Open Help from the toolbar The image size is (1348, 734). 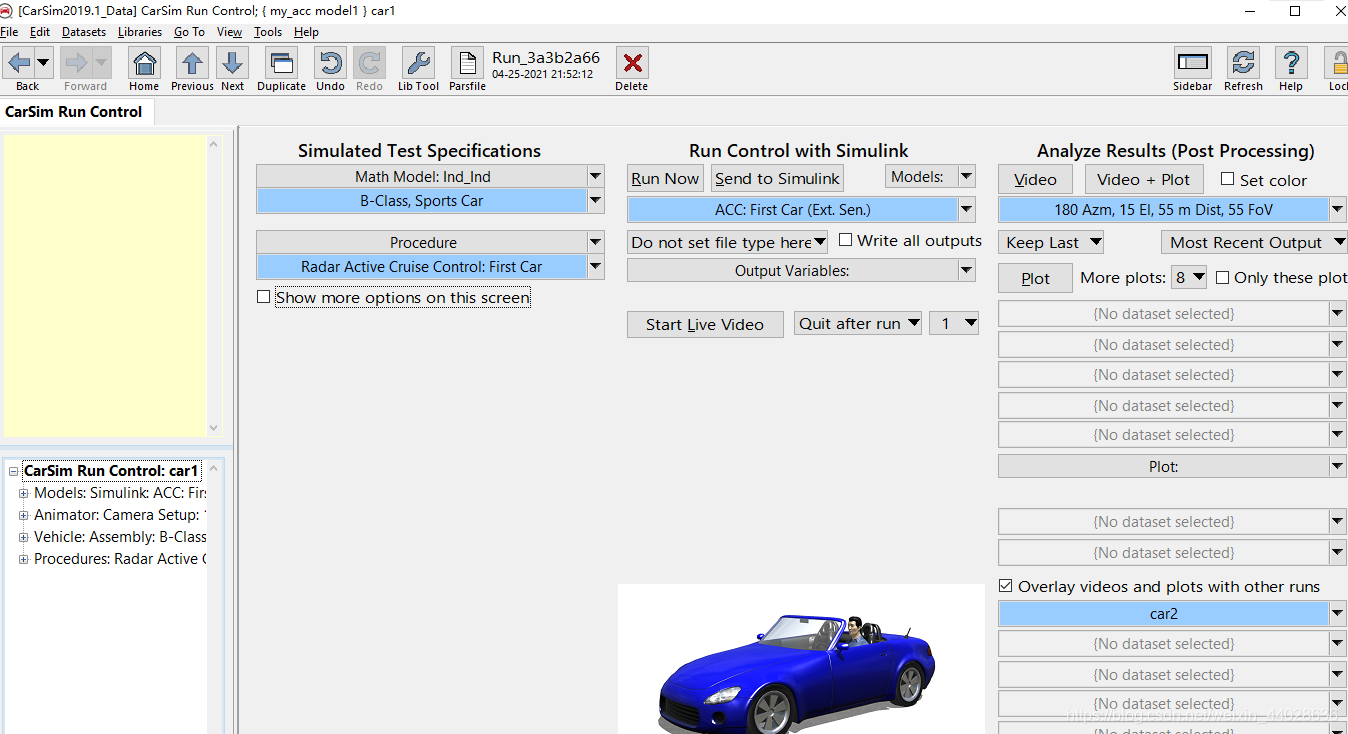click(1291, 64)
